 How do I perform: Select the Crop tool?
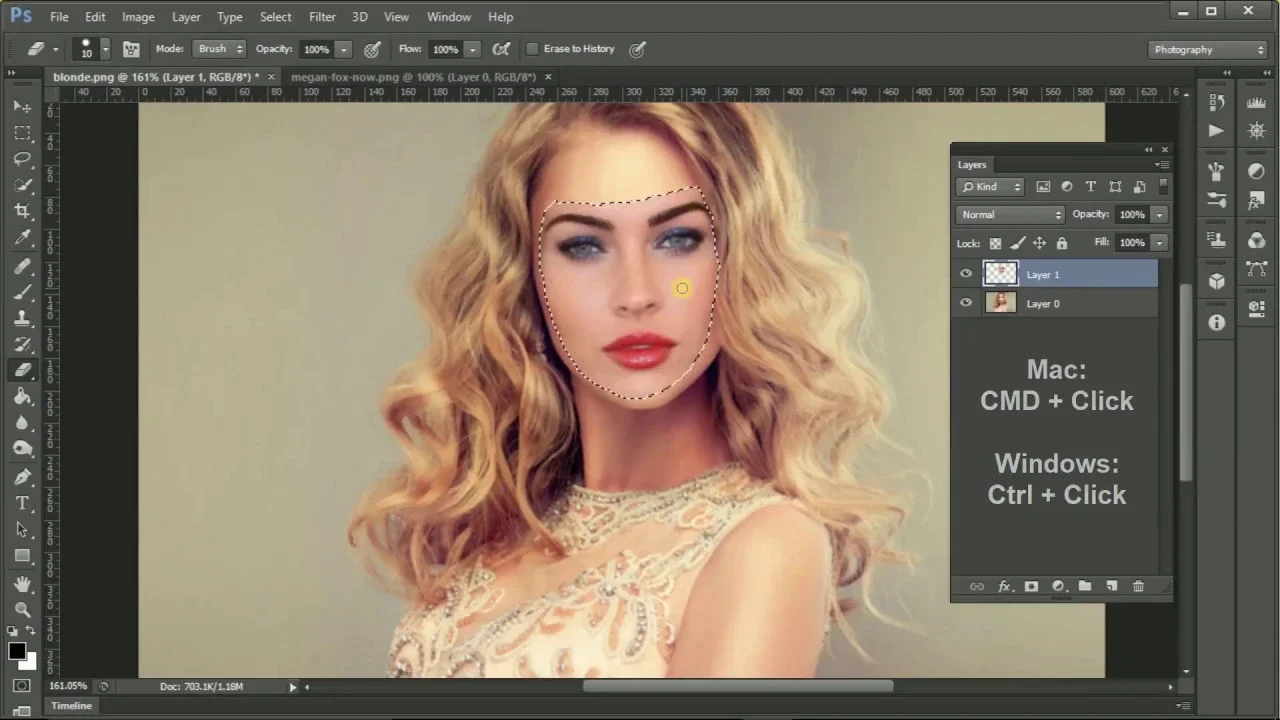[x=22, y=211]
